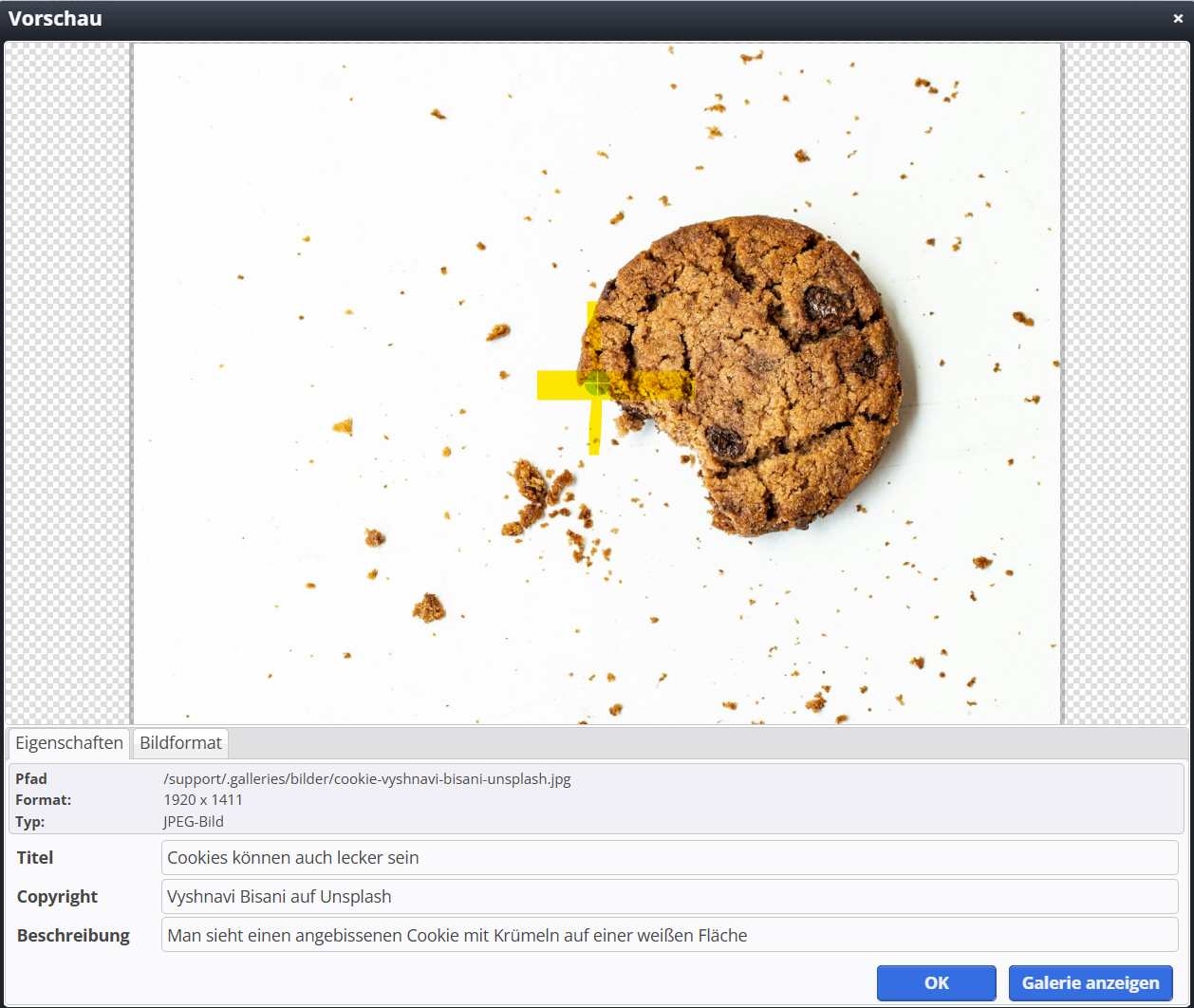
Task: Click the format value 1920 x 1411
Action: [x=203, y=800]
